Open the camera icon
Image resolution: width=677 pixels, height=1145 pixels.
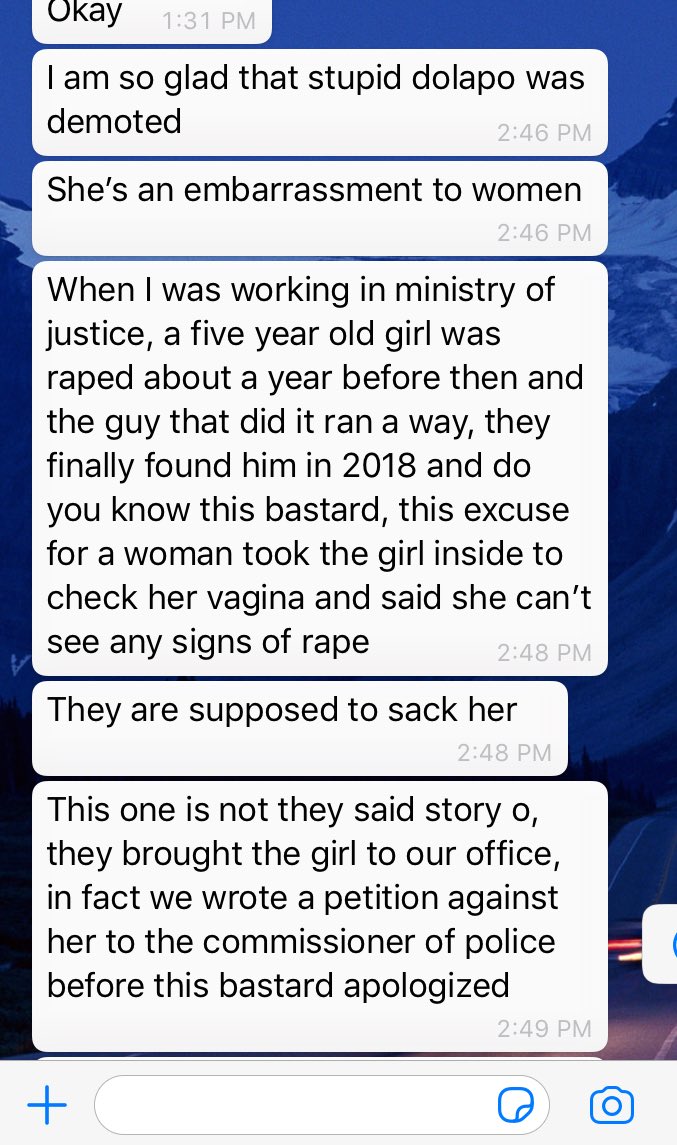(x=611, y=1105)
